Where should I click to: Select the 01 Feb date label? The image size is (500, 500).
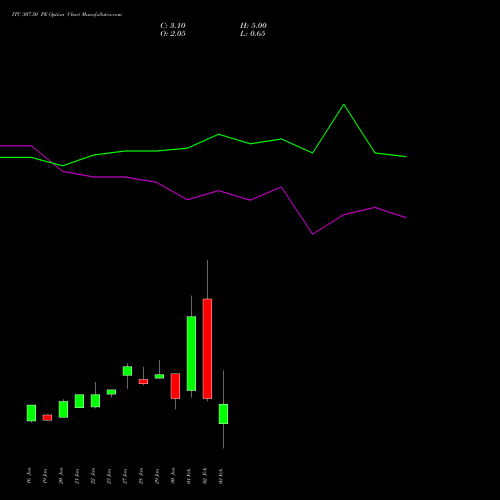(x=189, y=476)
